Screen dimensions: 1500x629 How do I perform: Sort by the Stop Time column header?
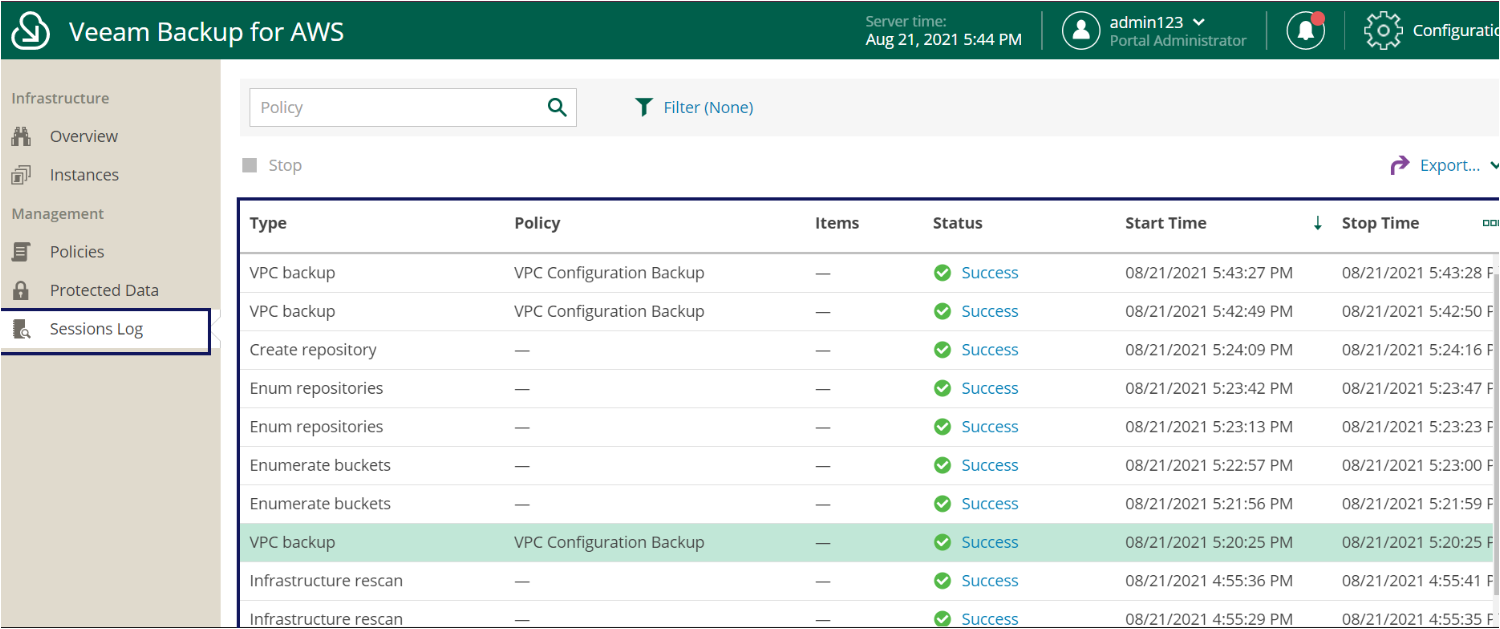(1380, 224)
